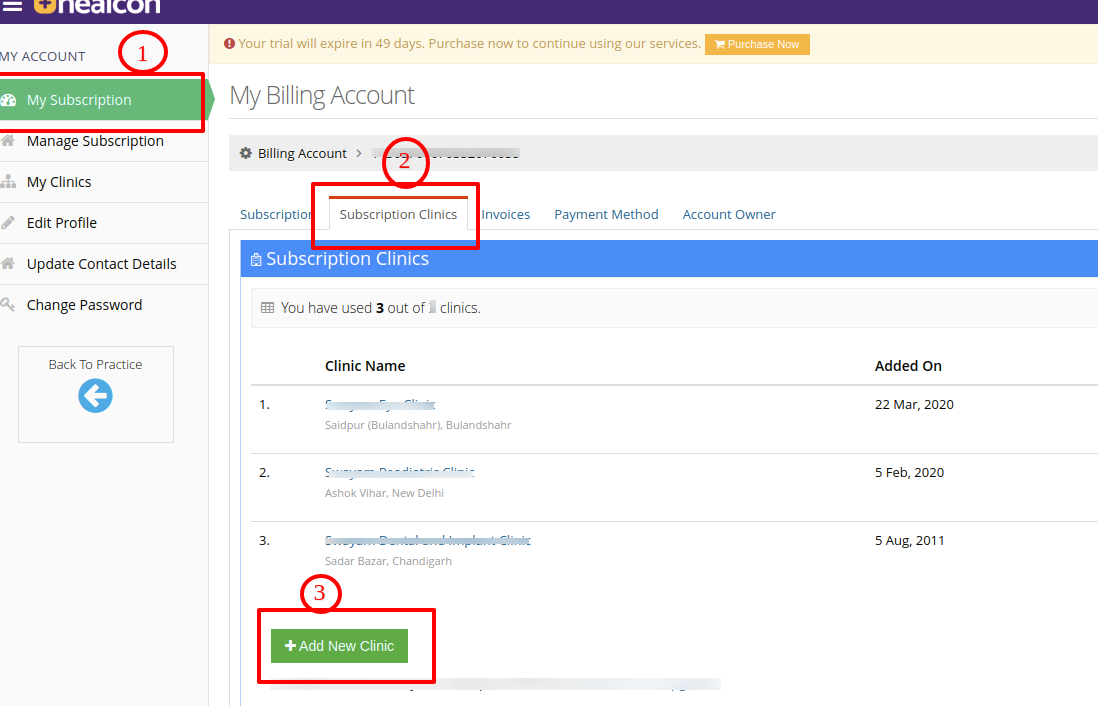Click the dashboard icon next to My Subscription

[8, 100]
